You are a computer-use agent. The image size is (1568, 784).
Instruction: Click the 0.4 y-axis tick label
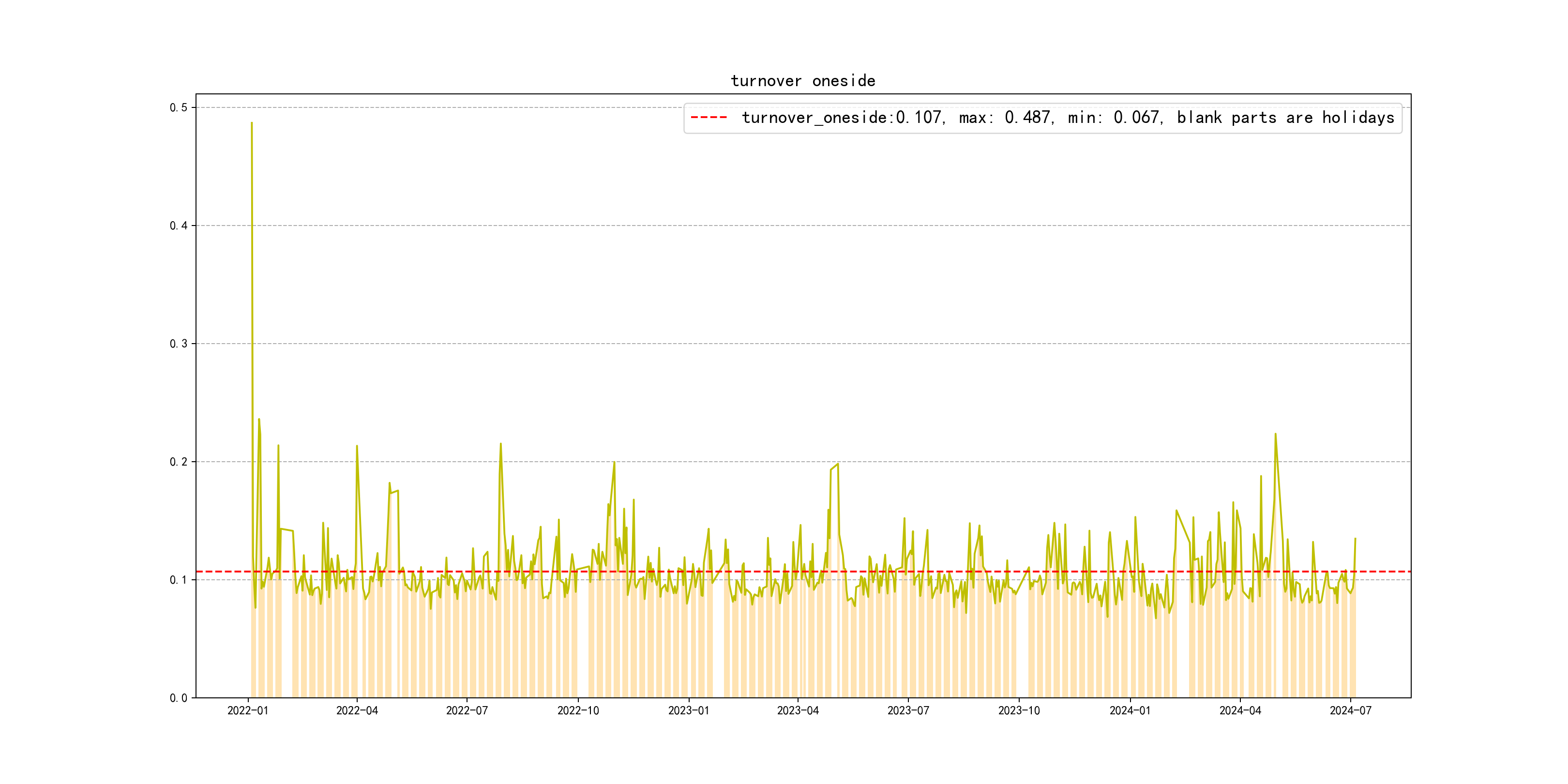(x=179, y=226)
